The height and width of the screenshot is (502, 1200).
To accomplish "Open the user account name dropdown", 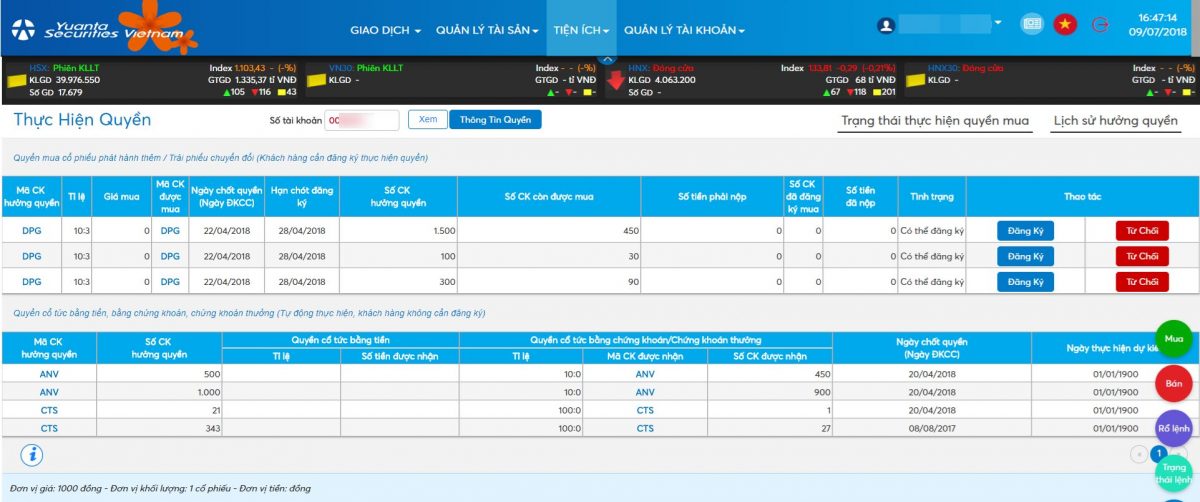I will (x=998, y=23).
